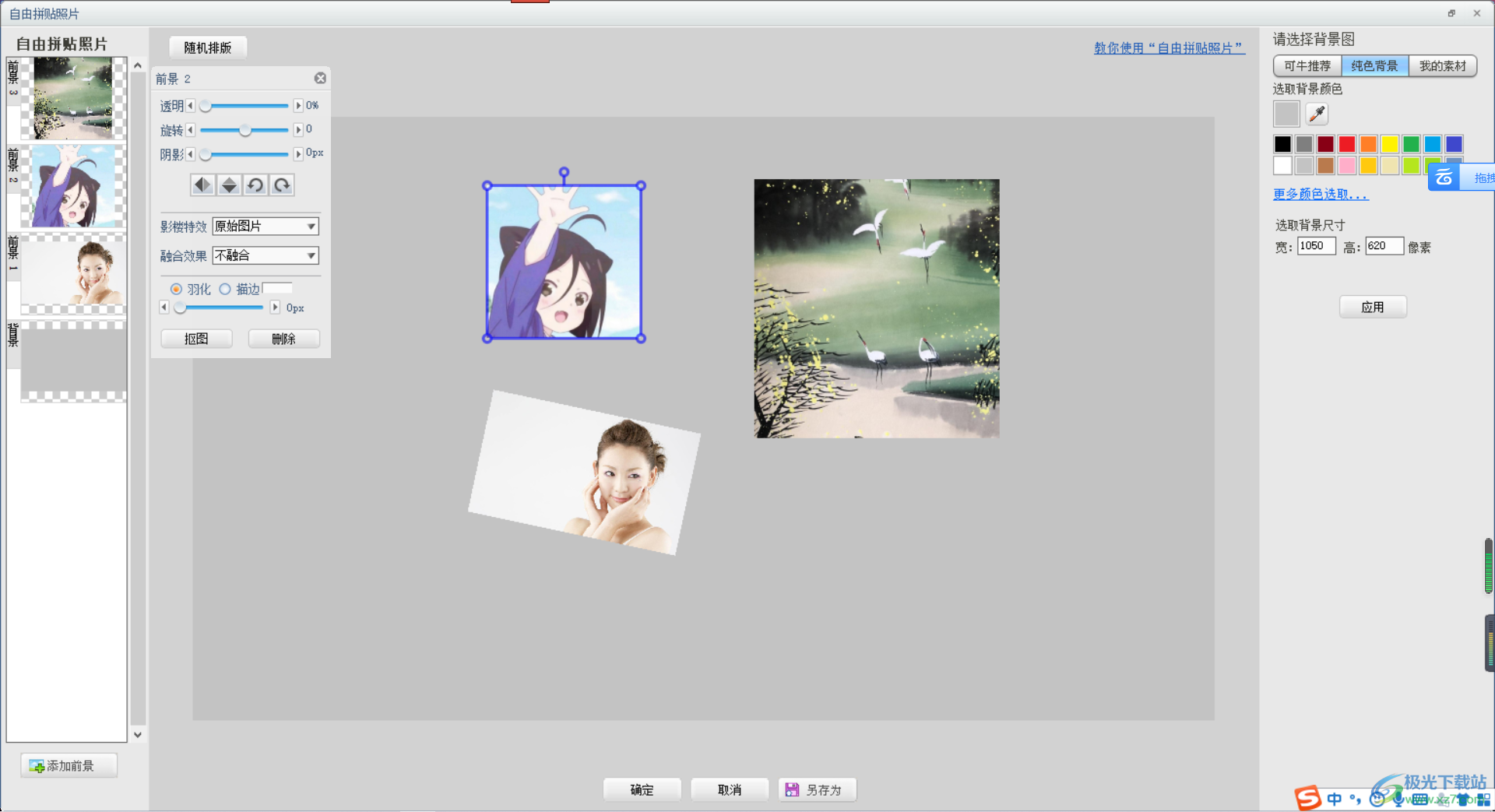Viewport: 1495px width, 812px height.
Task: Adjust the feather amount slider
Action: (219, 308)
